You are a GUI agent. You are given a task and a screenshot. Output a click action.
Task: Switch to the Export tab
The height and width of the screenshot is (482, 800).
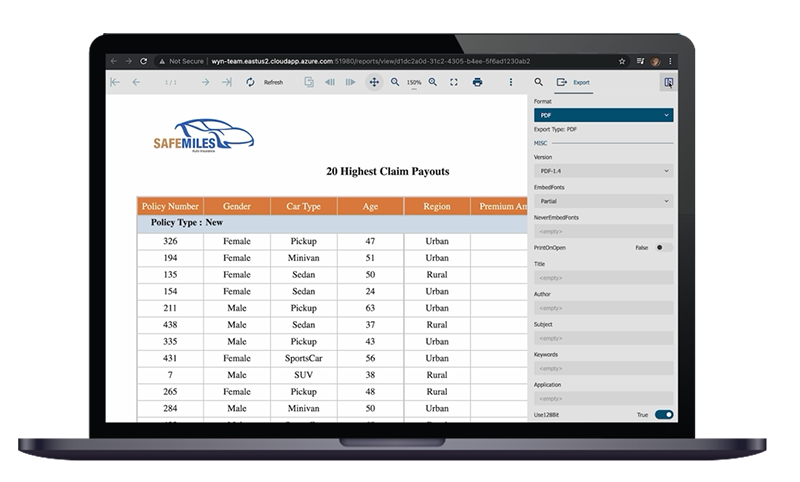[574, 82]
